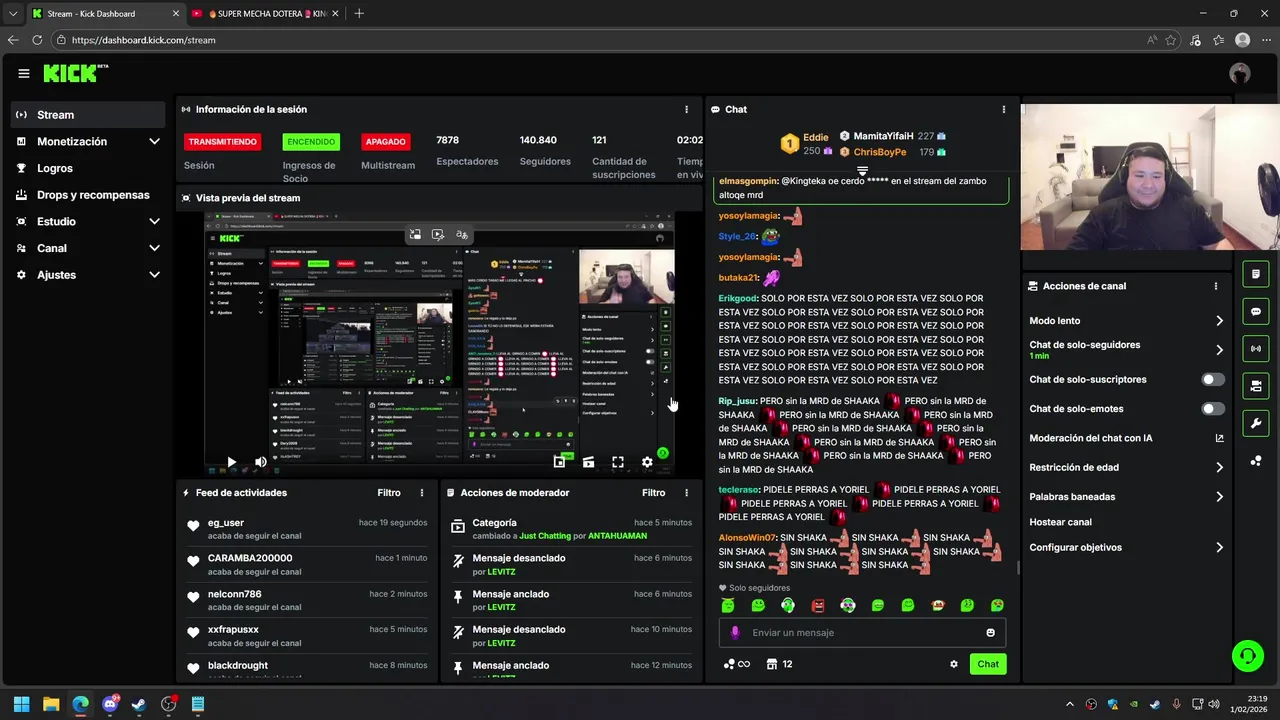Toggle Chat de solo-emotes switch
This screenshot has height=720, width=1280.
click(x=1213, y=409)
